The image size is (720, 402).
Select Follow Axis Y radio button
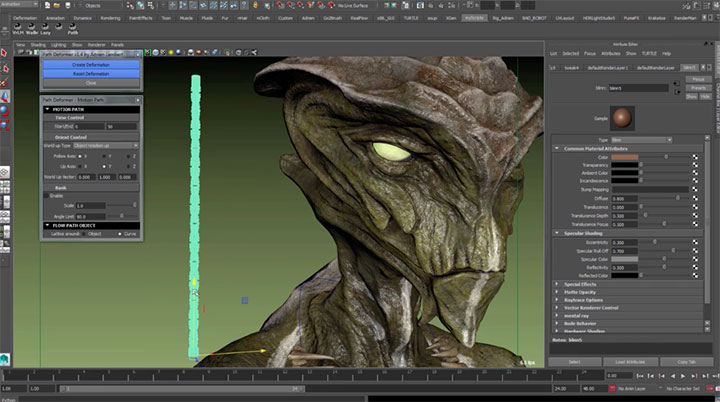tap(104, 156)
